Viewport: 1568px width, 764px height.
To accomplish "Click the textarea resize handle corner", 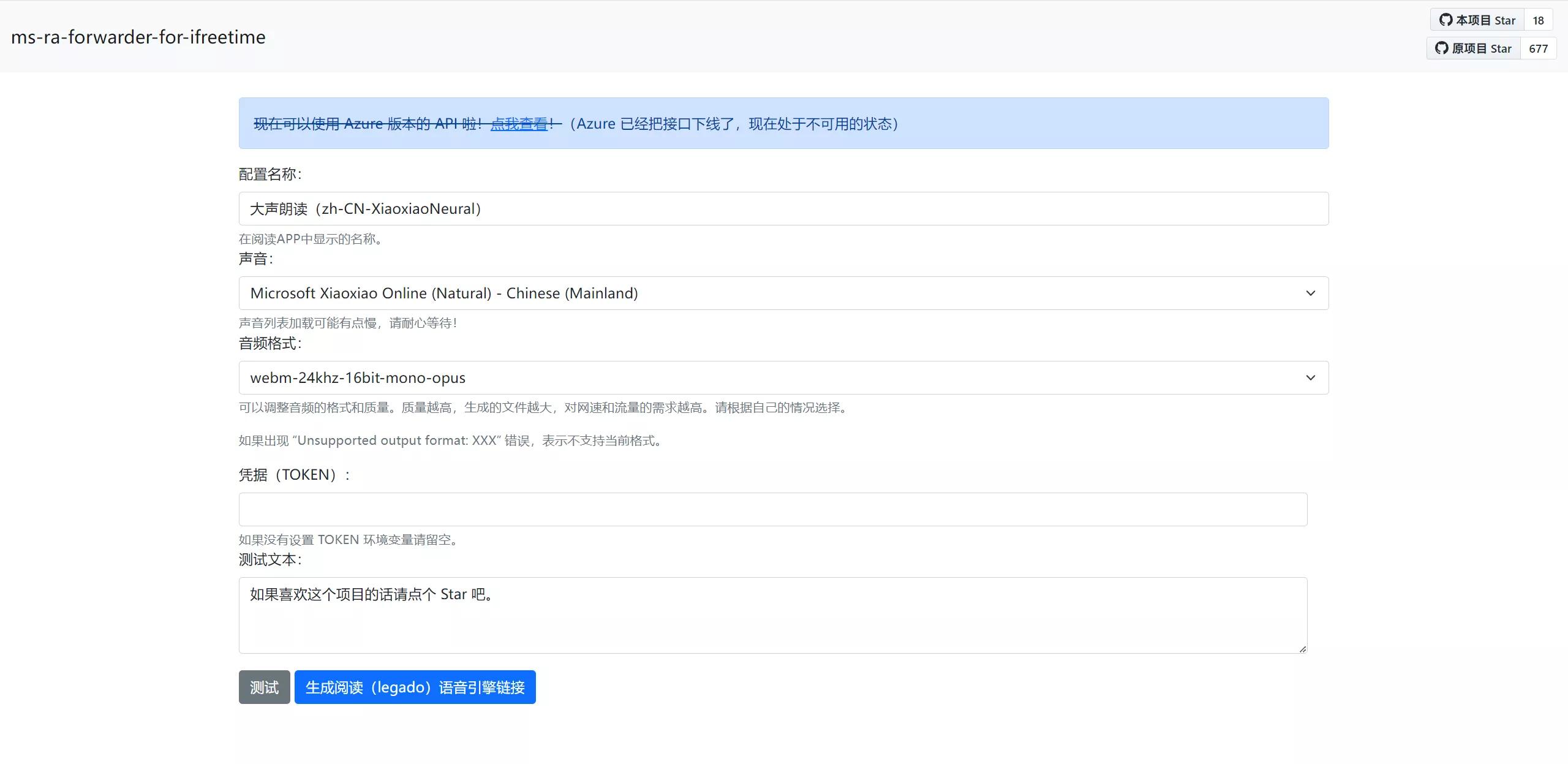I will tap(1302, 649).
